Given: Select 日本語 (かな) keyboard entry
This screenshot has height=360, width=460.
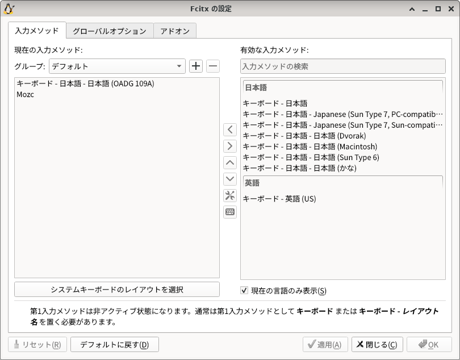Looking at the screenshot, I should point(343,168).
